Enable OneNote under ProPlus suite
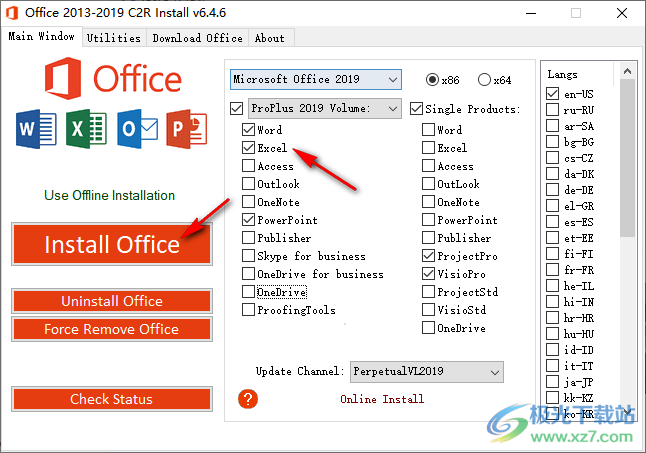This screenshot has height=453, width=646. (248, 202)
